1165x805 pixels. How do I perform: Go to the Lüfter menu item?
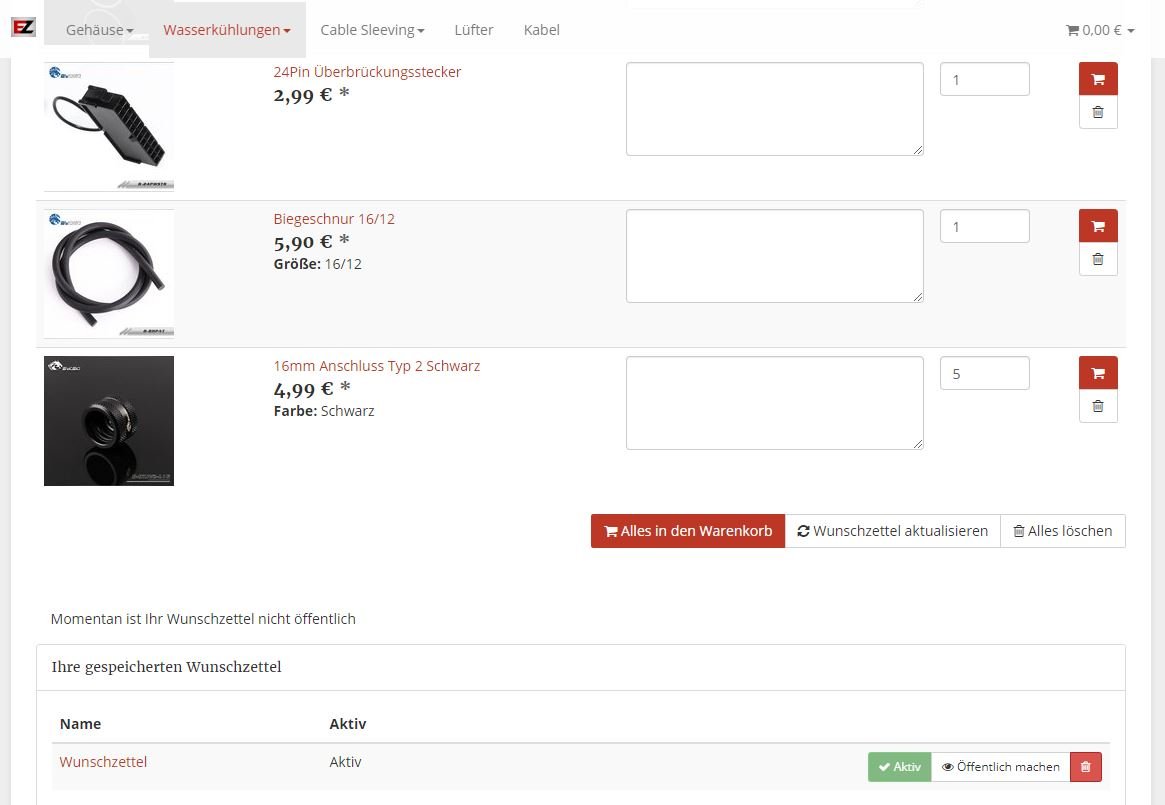[473, 30]
